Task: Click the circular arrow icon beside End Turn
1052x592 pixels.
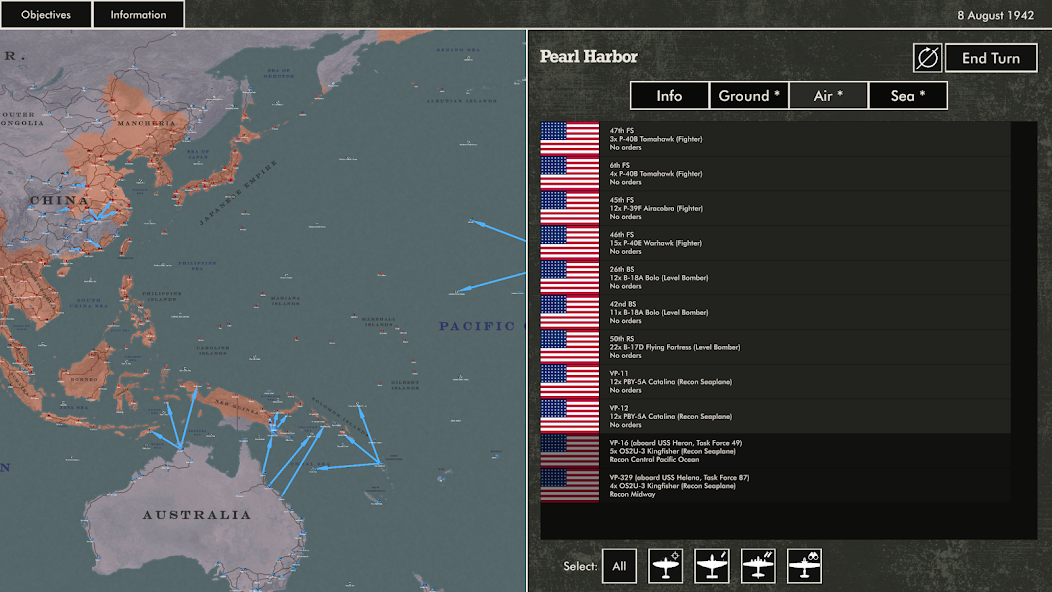Action: pyautogui.click(x=927, y=58)
